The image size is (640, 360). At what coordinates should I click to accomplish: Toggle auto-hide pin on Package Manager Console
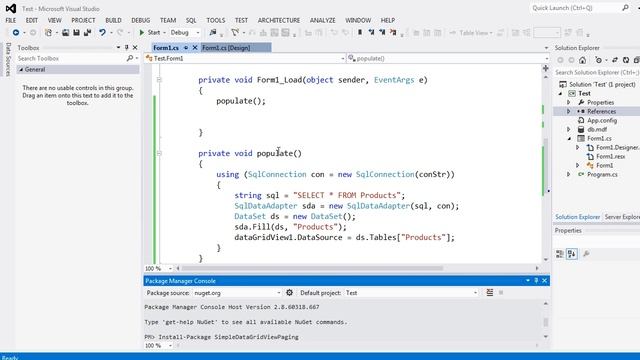(x=536, y=281)
